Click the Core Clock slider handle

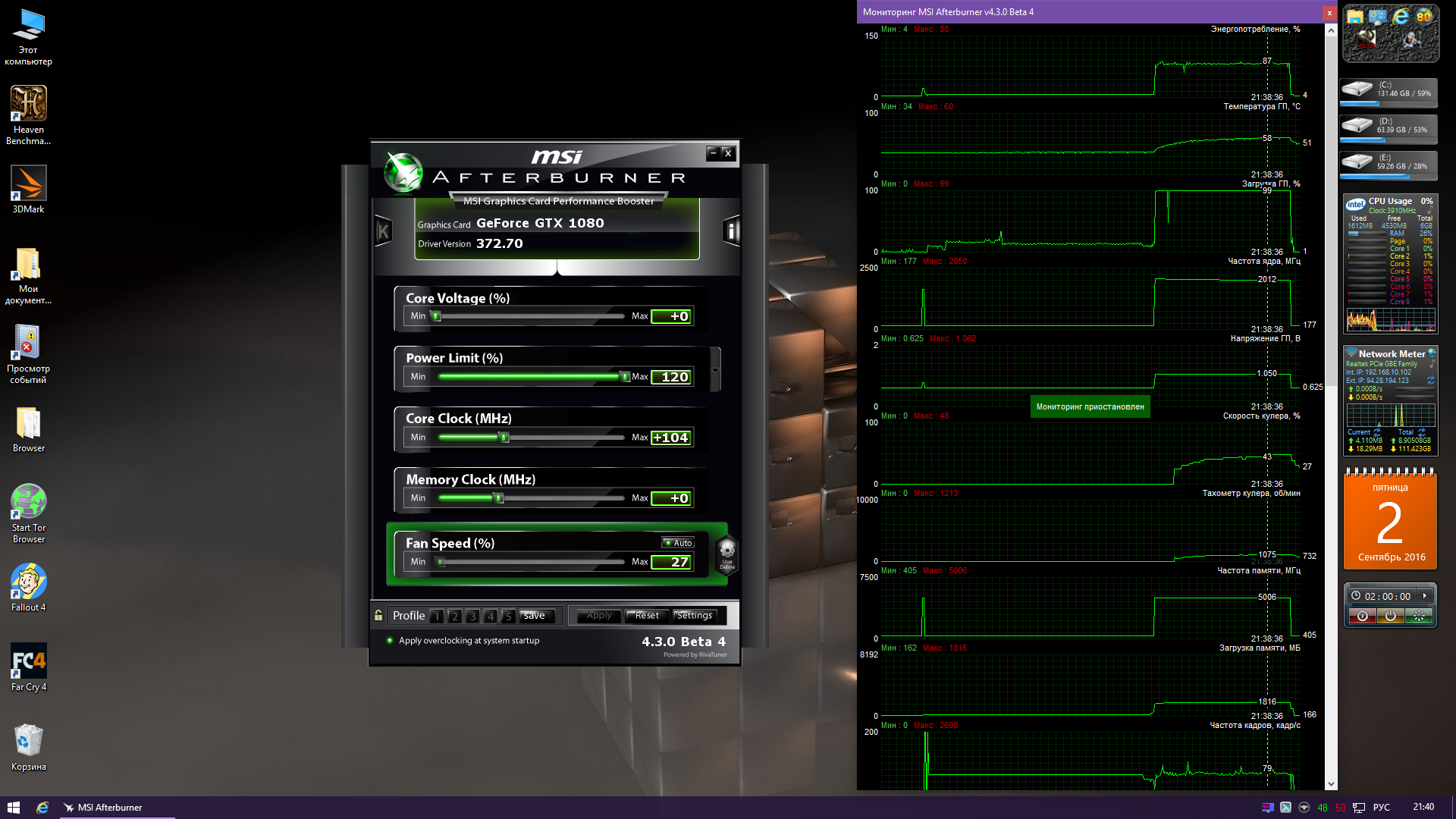[x=503, y=438]
